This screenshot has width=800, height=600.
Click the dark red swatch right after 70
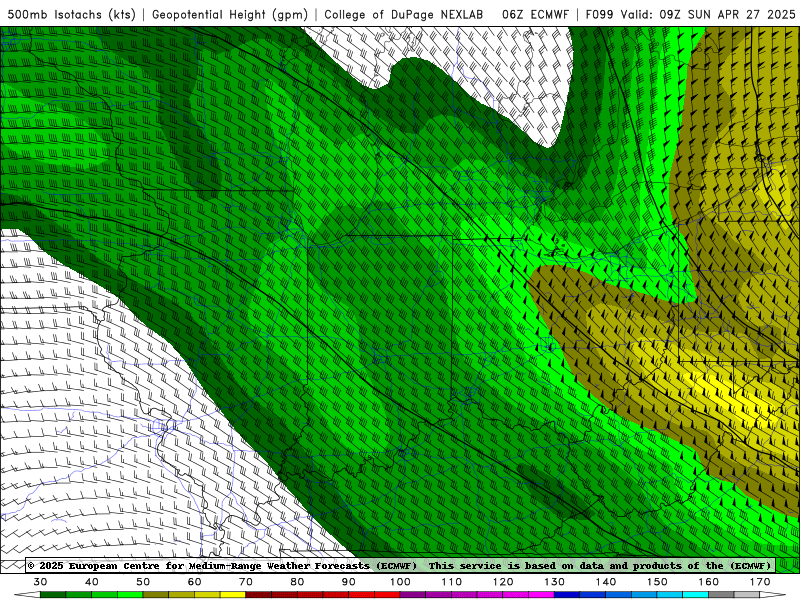point(259,594)
